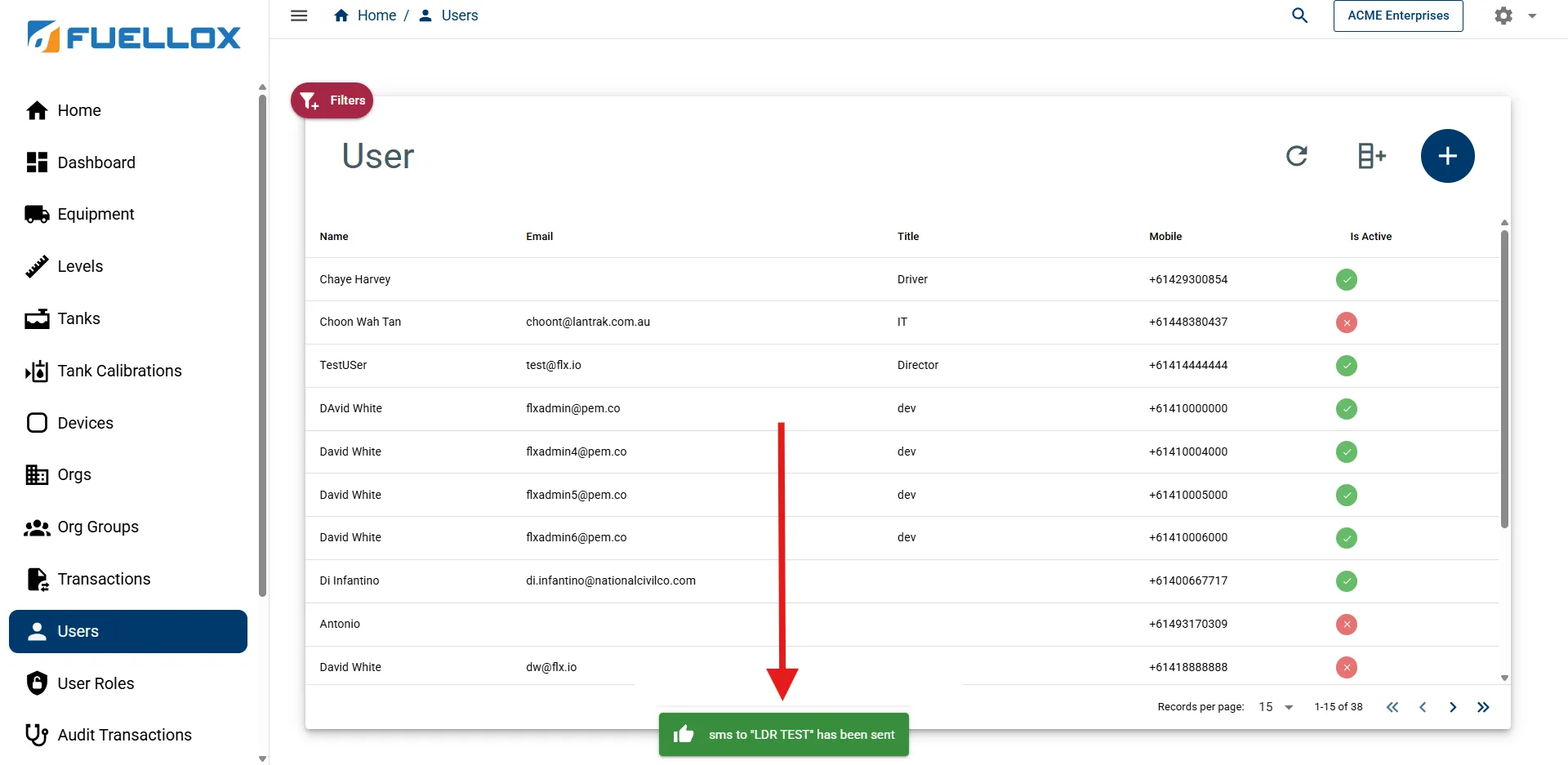Click mobile number +61493170309
This screenshot has width=1568, height=765.
click(1188, 624)
